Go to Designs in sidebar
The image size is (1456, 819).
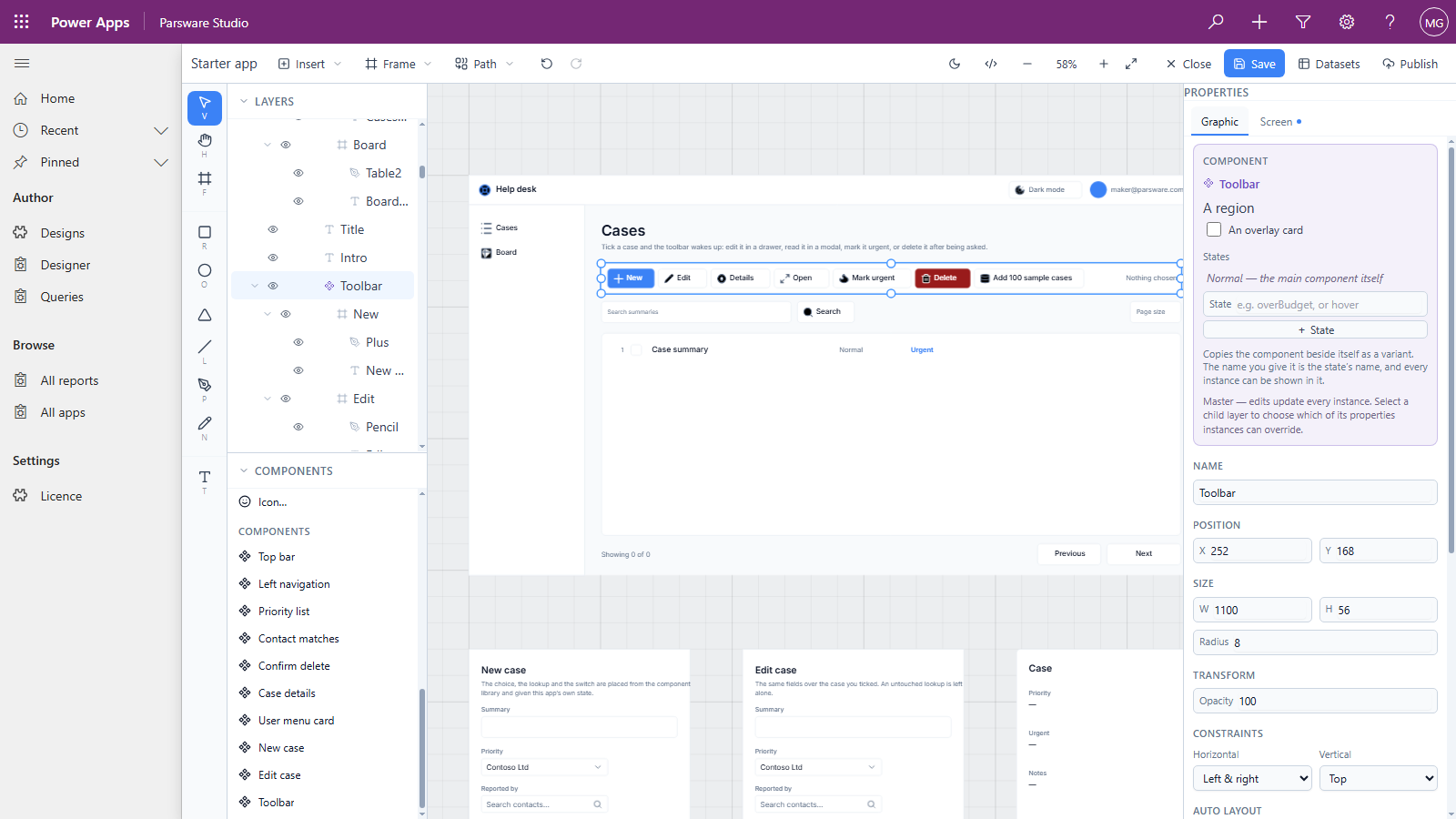62,233
